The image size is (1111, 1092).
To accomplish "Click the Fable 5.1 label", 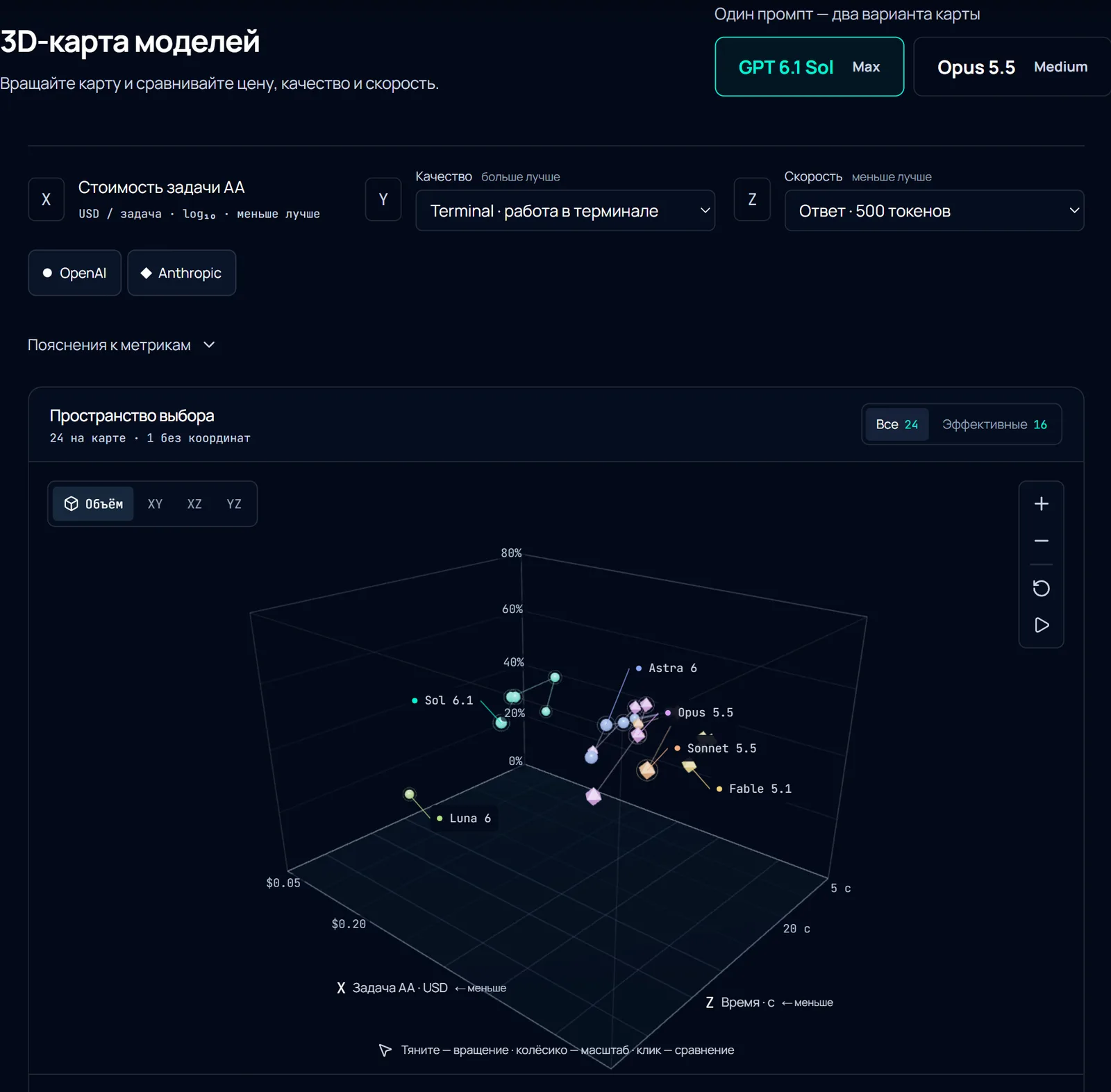I will 754,789.
